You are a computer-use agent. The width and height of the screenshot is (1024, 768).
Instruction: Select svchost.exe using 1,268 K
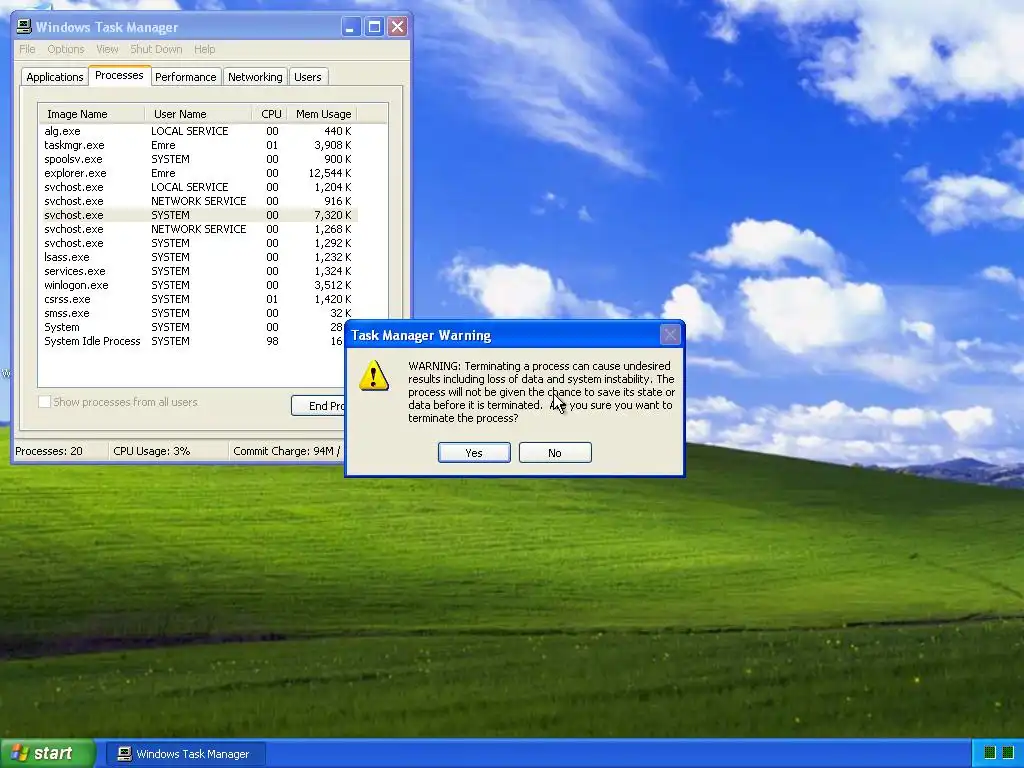[x=198, y=229]
